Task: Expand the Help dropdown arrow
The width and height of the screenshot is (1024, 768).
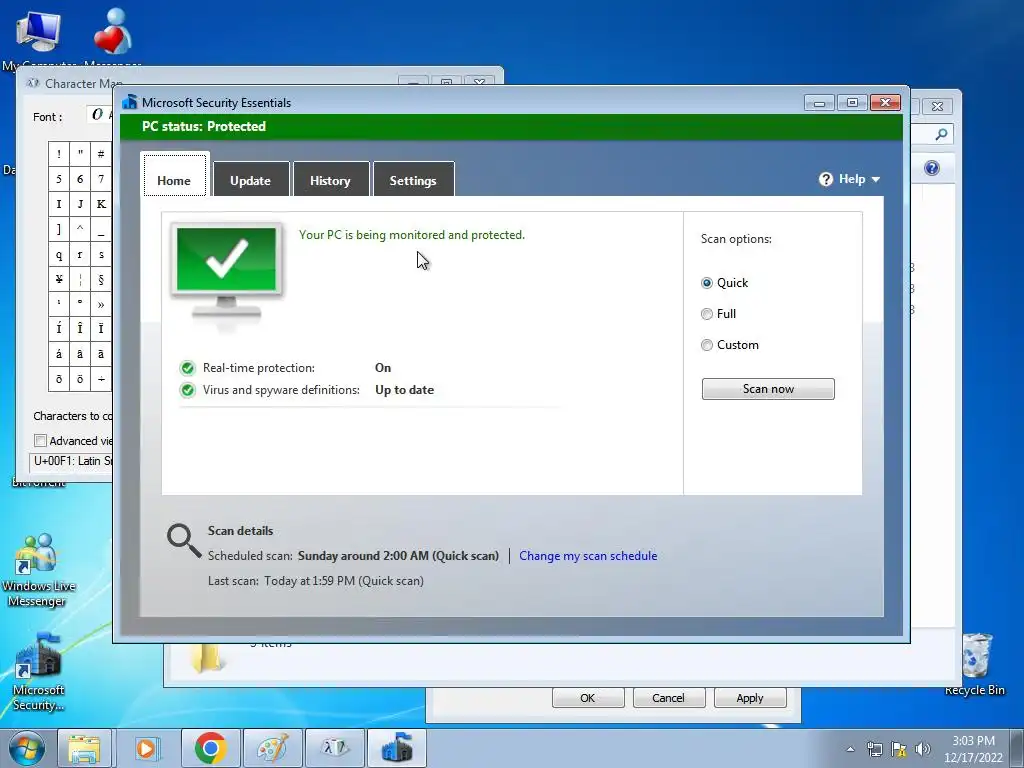Action: 876,180
